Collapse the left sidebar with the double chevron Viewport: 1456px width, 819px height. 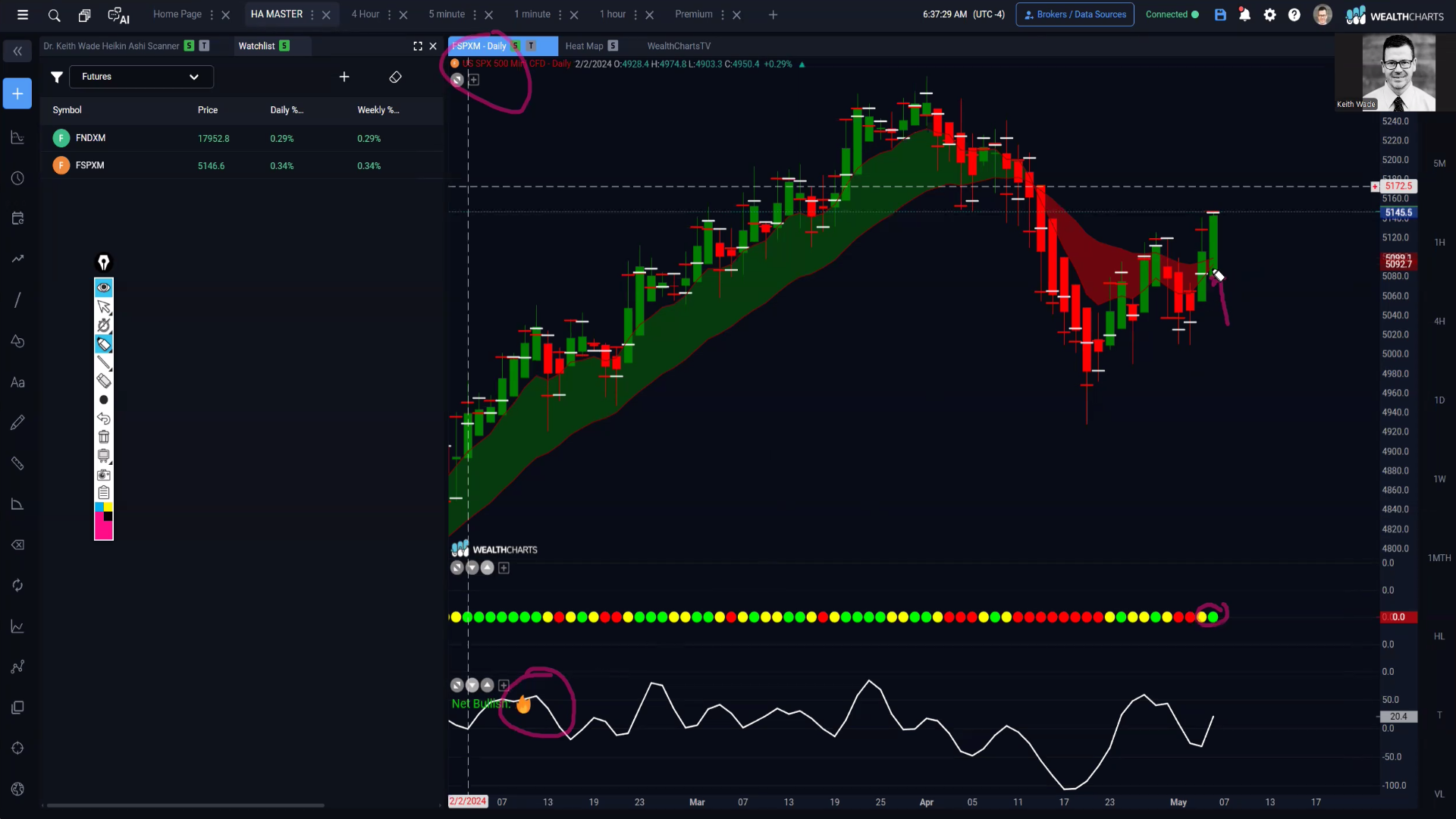17,51
